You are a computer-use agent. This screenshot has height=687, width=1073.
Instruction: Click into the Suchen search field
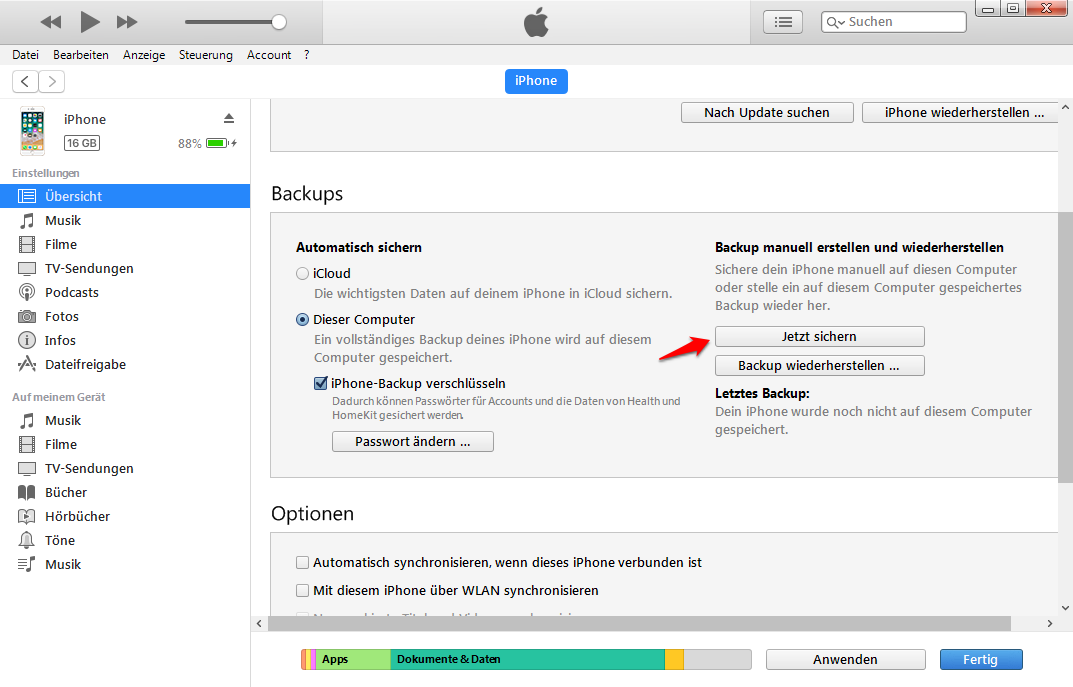894,22
